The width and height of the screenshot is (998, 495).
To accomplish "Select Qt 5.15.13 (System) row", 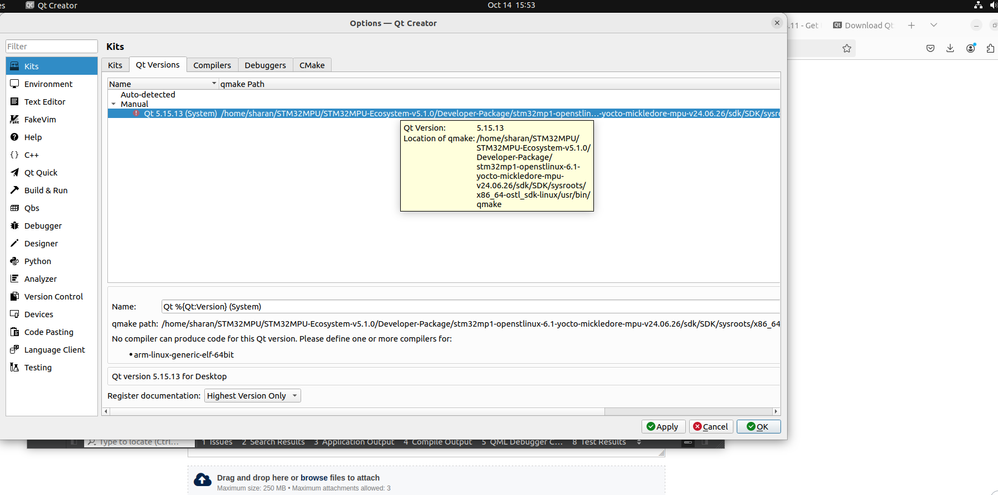I will pos(444,113).
